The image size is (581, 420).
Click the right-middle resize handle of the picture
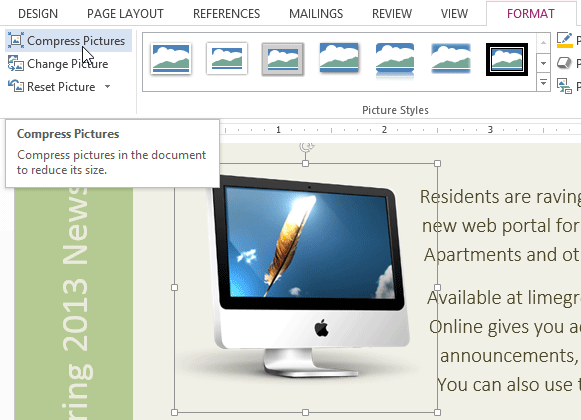437,288
